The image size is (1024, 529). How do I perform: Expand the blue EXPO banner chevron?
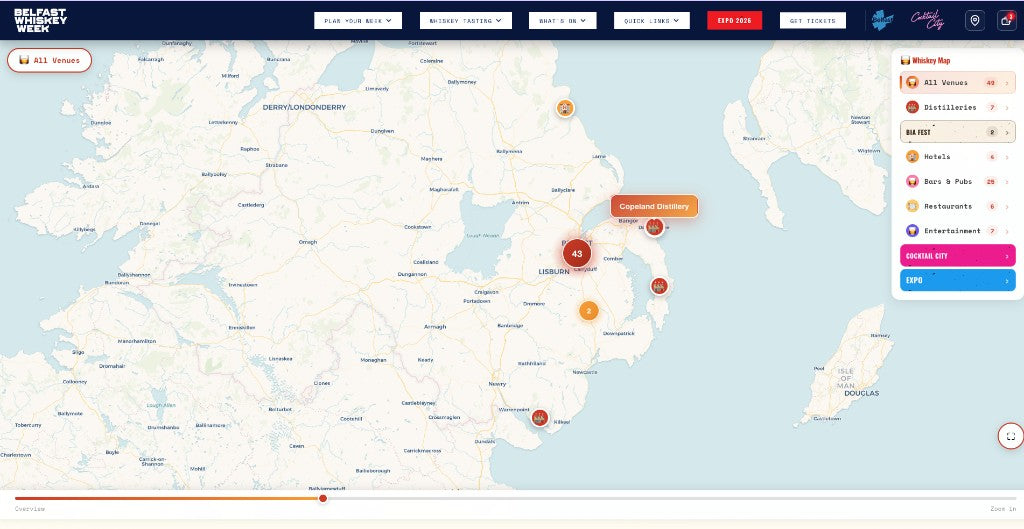click(x=1007, y=280)
